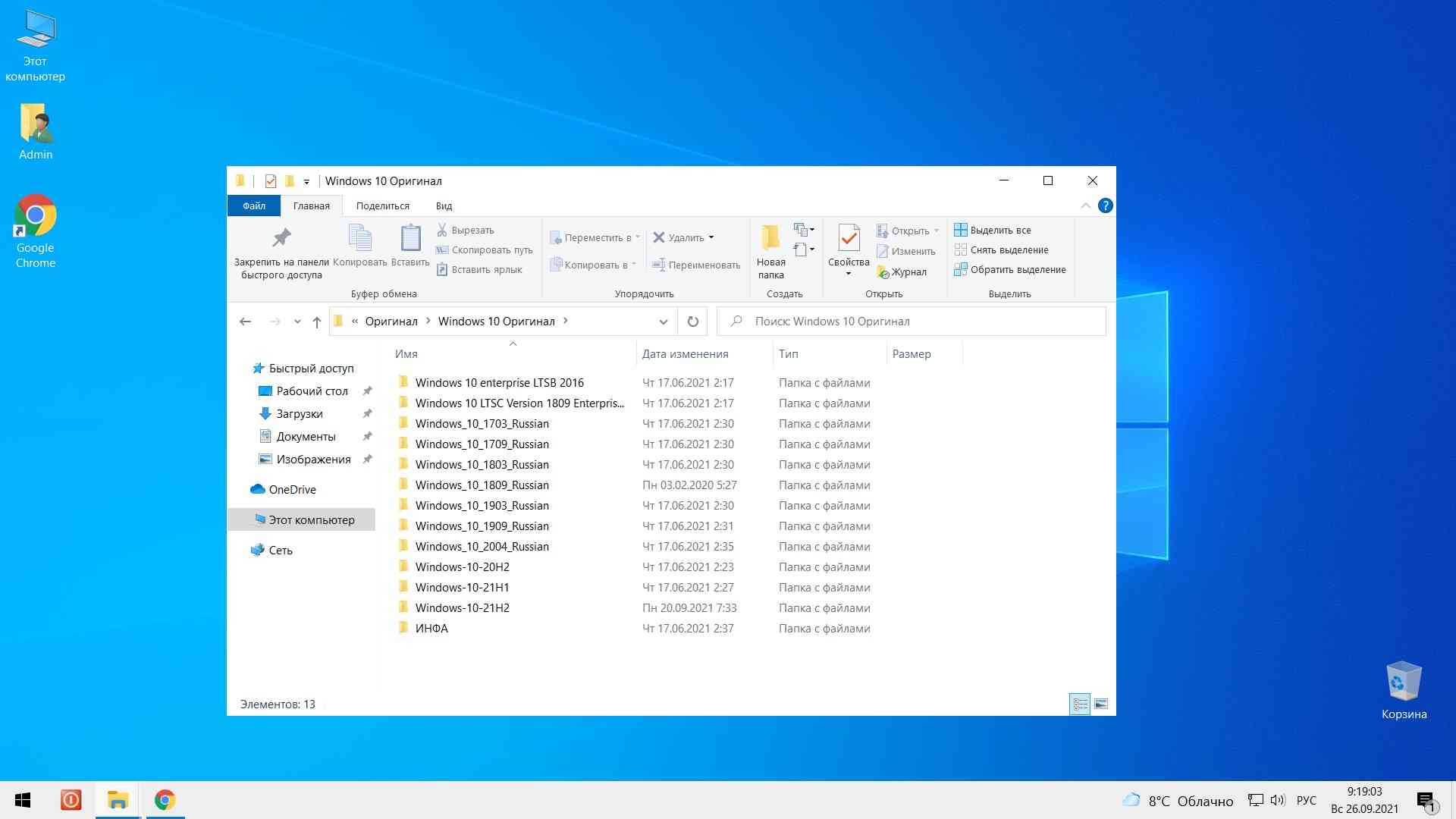Click Обратить выделение
This screenshot has height=819, width=1456.
(1010, 269)
